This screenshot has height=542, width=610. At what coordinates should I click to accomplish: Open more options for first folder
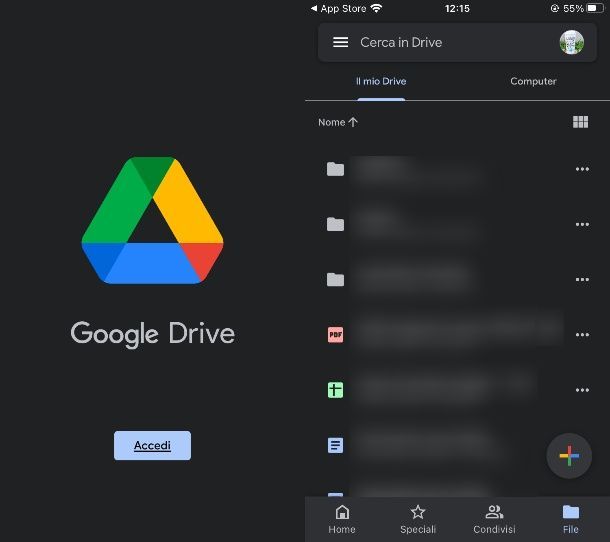click(x=582, y=169)
